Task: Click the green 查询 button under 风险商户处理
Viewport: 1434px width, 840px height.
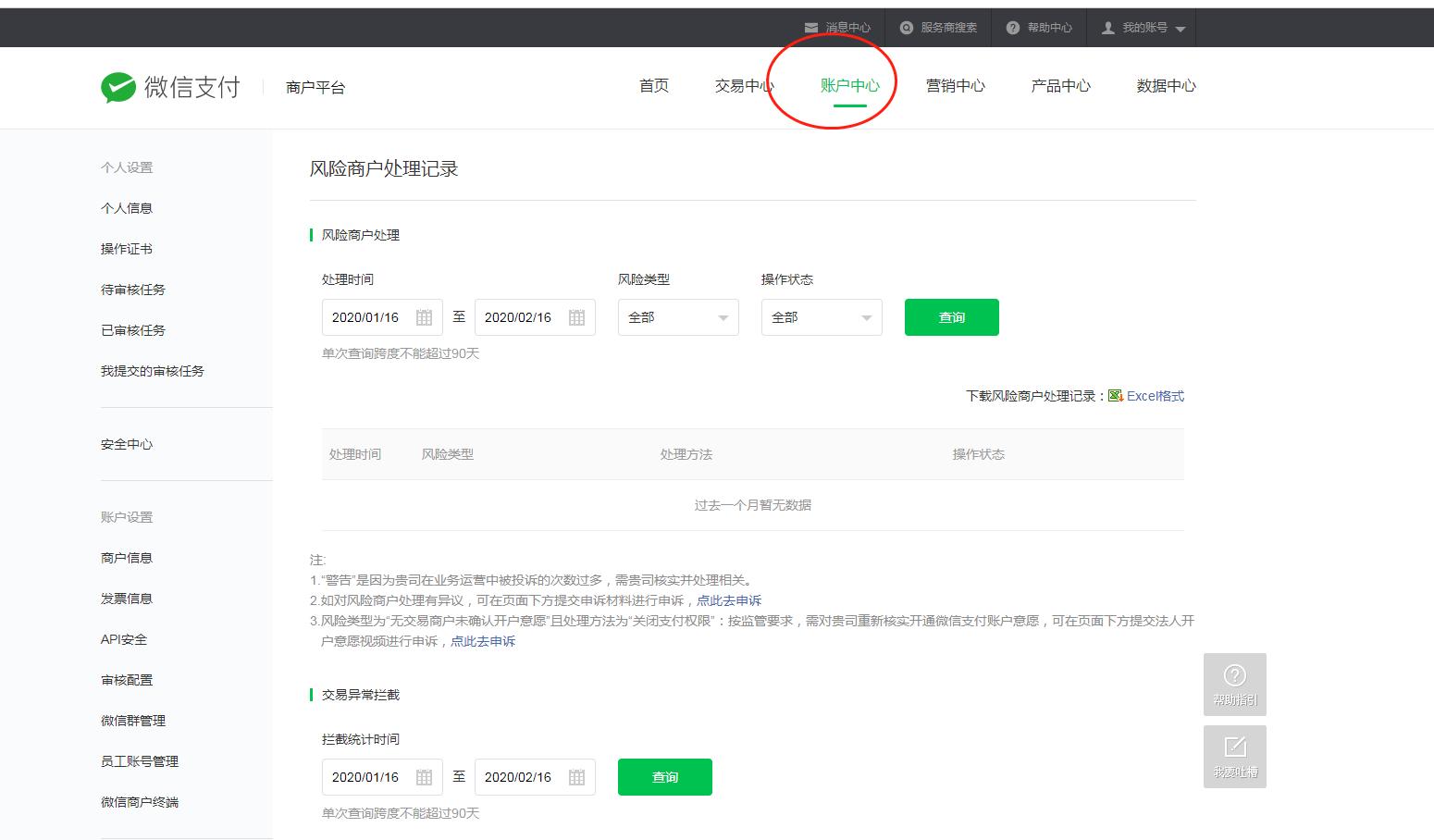Action: pos(951,316)
